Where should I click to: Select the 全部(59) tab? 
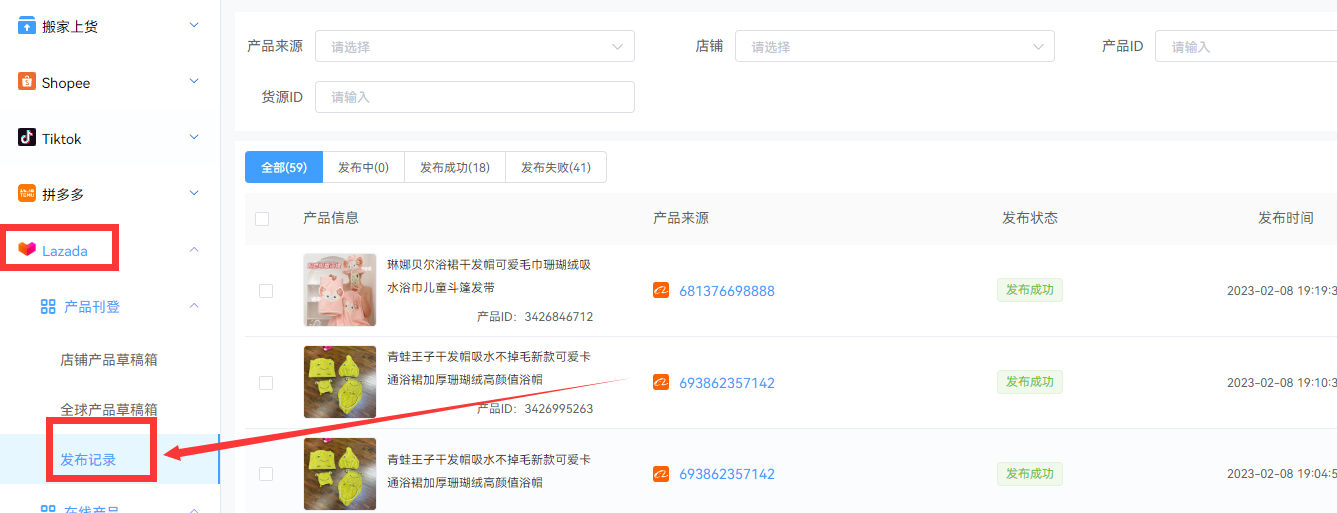(x=284, y=167)
